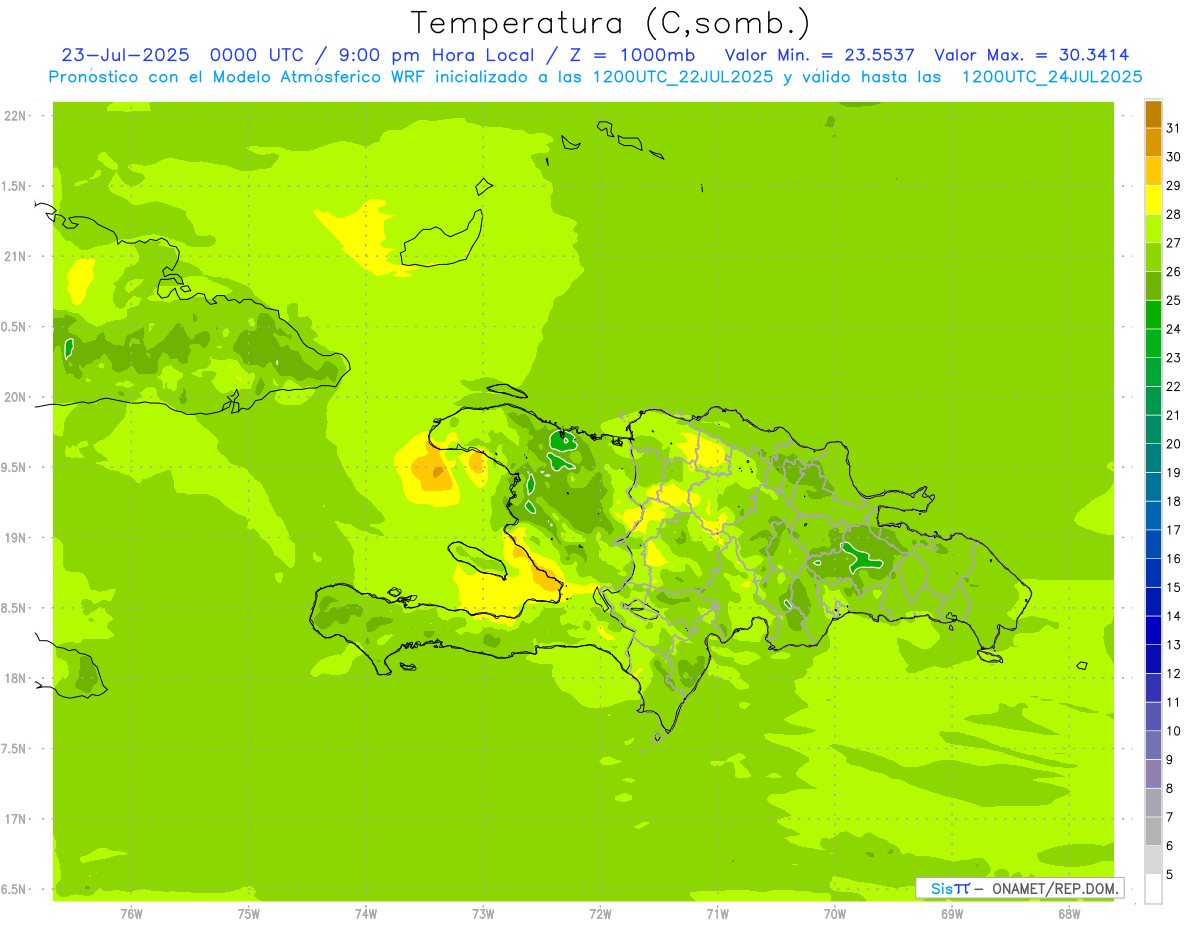Click the 71W longitude axis label
This screenshot has height=927, width=1200.
tap(717, 913)
